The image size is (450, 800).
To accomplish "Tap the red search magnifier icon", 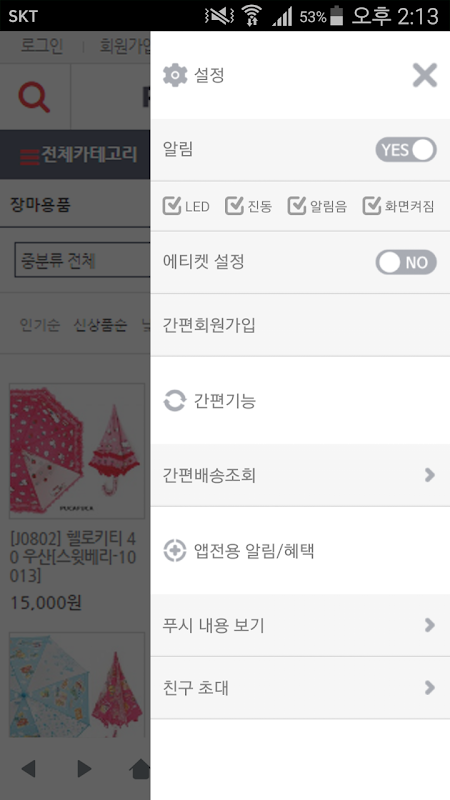I will tap(34, 97).
